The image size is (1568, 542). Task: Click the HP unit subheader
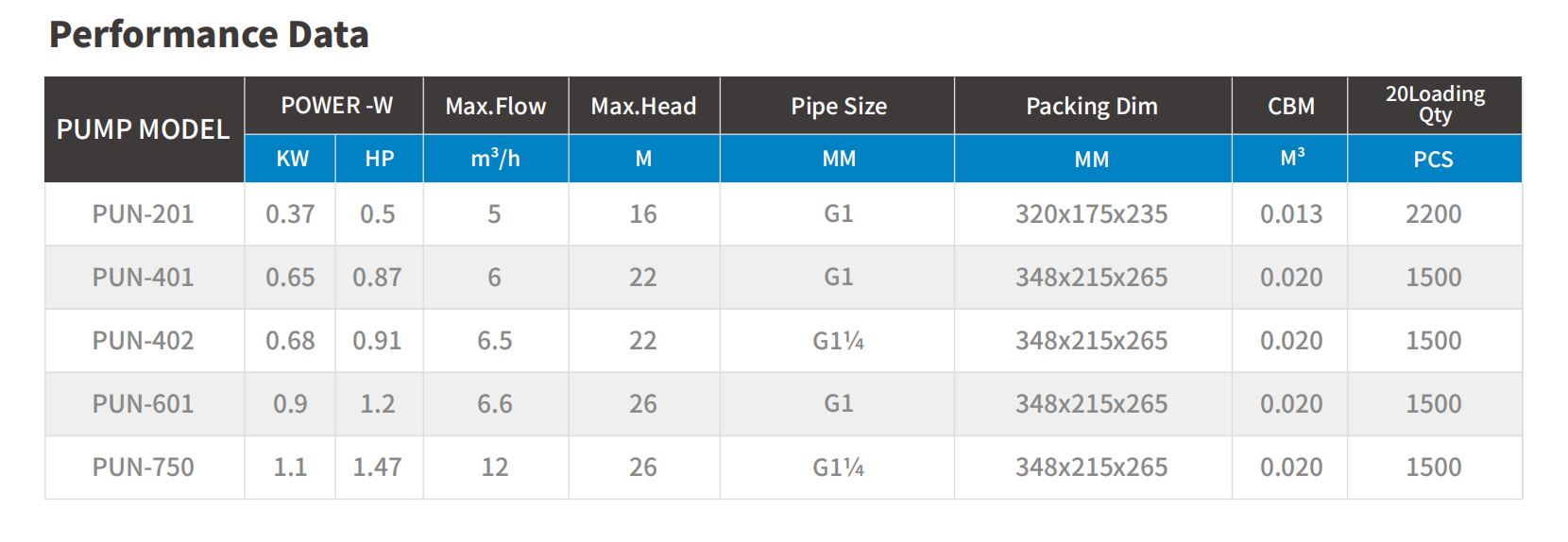379,159
